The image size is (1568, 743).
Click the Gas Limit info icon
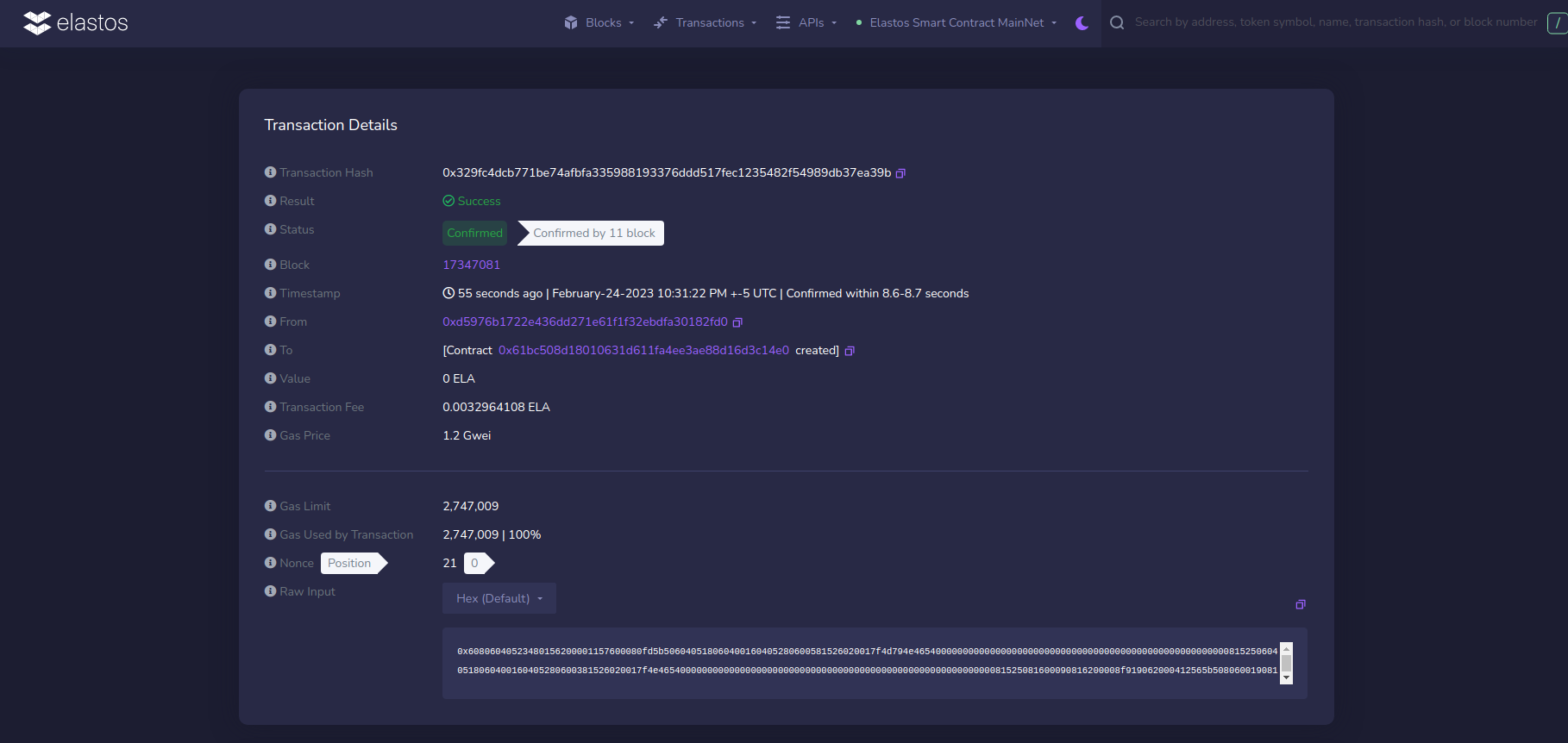click(270, 506)
